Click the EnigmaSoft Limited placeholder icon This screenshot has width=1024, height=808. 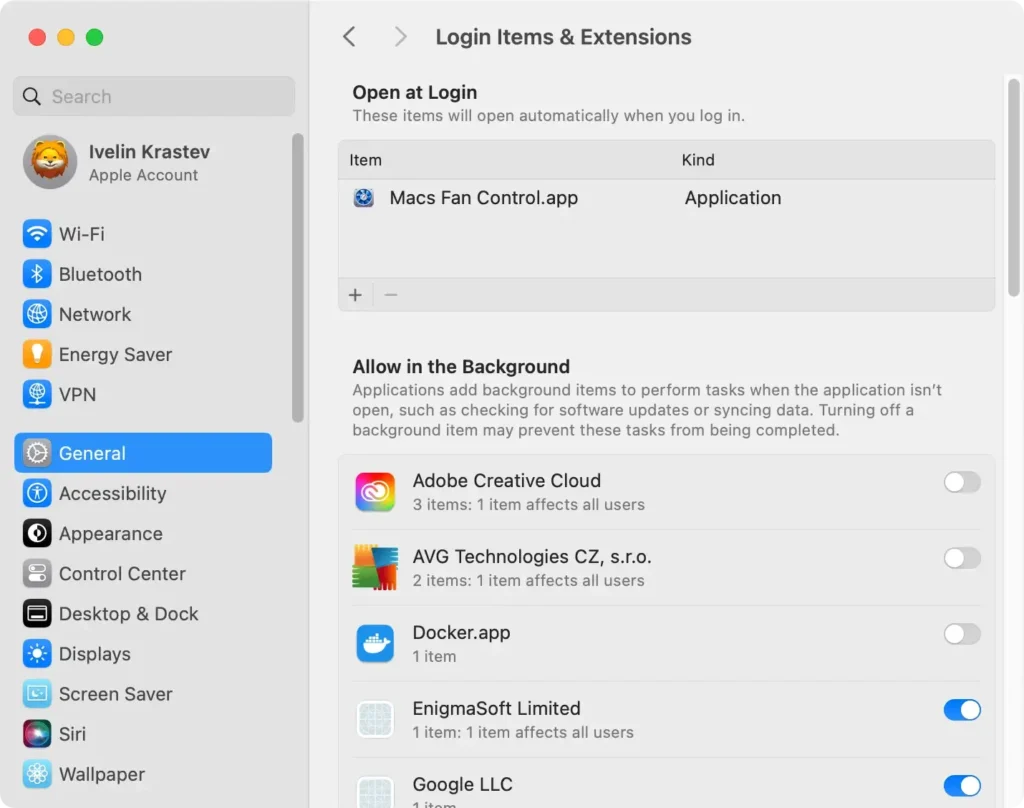click(375, 719)
